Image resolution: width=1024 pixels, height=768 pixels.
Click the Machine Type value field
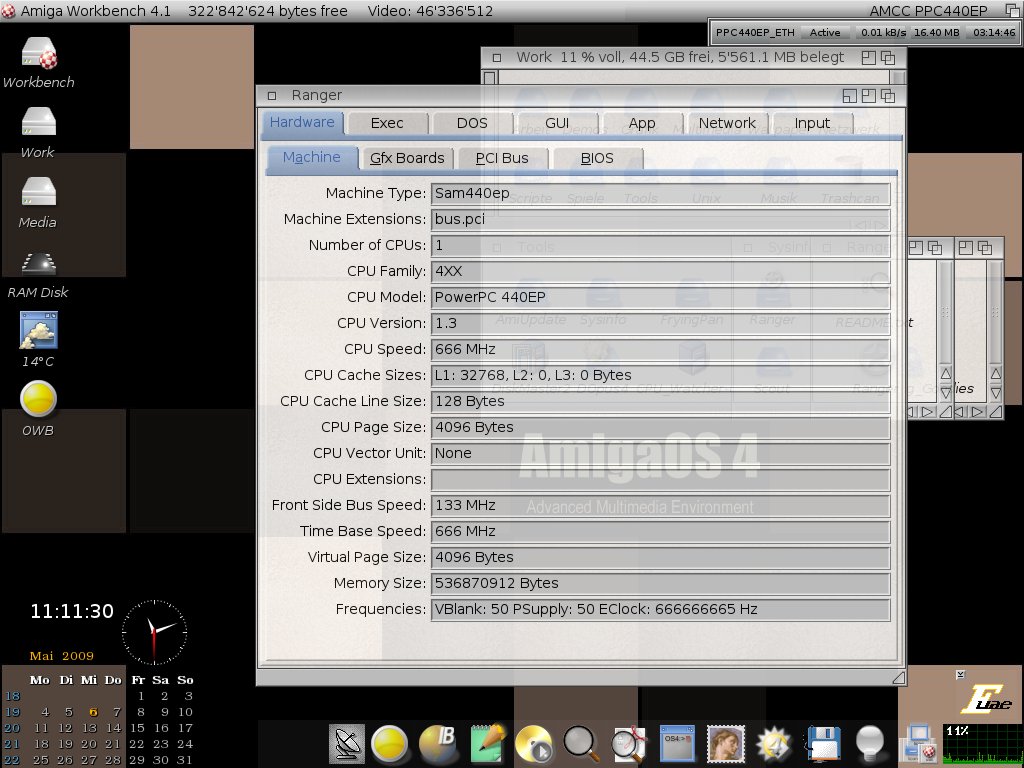[660, 193]
